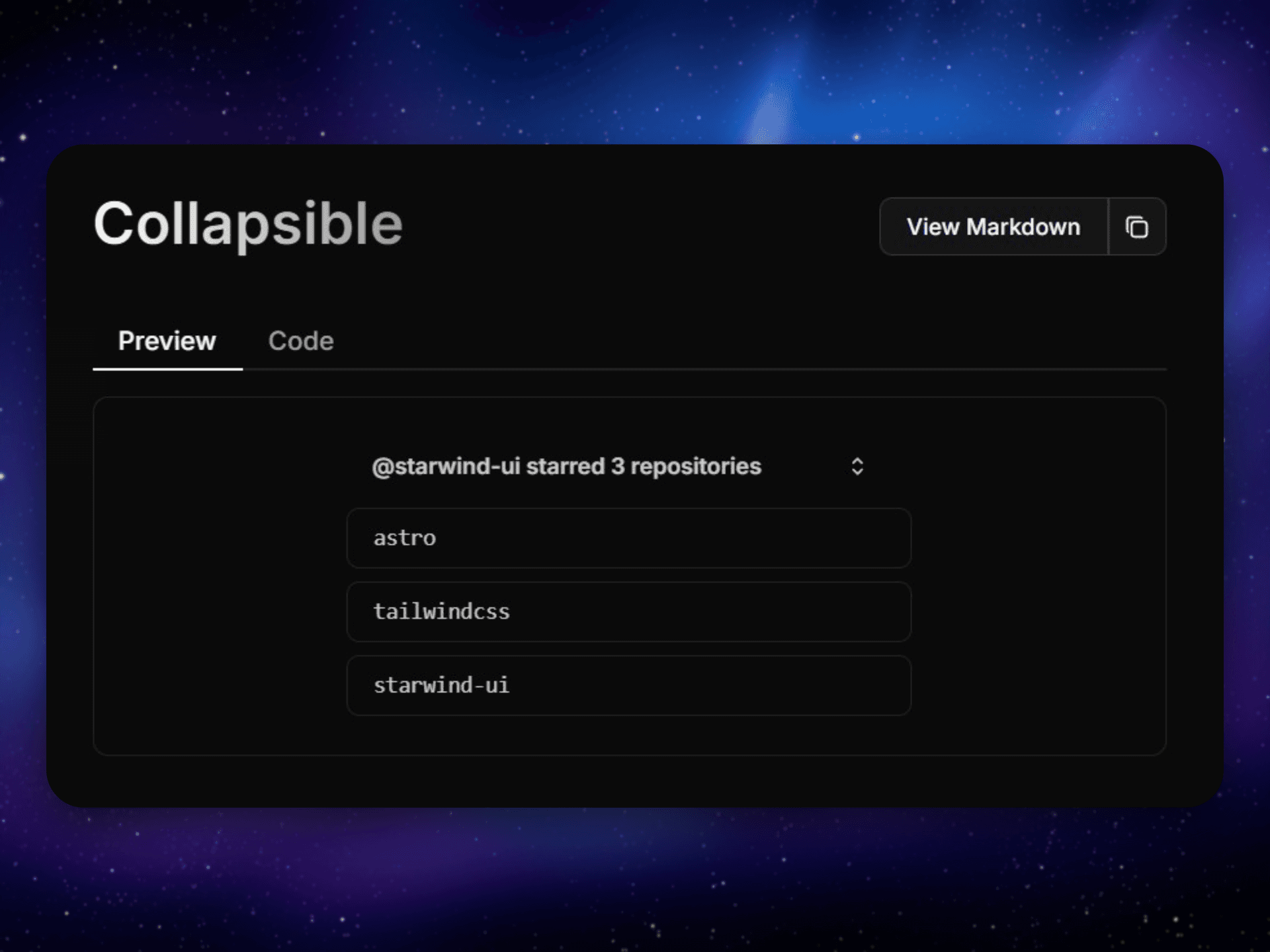Switch to the Code tab

[x=300, y=341]
